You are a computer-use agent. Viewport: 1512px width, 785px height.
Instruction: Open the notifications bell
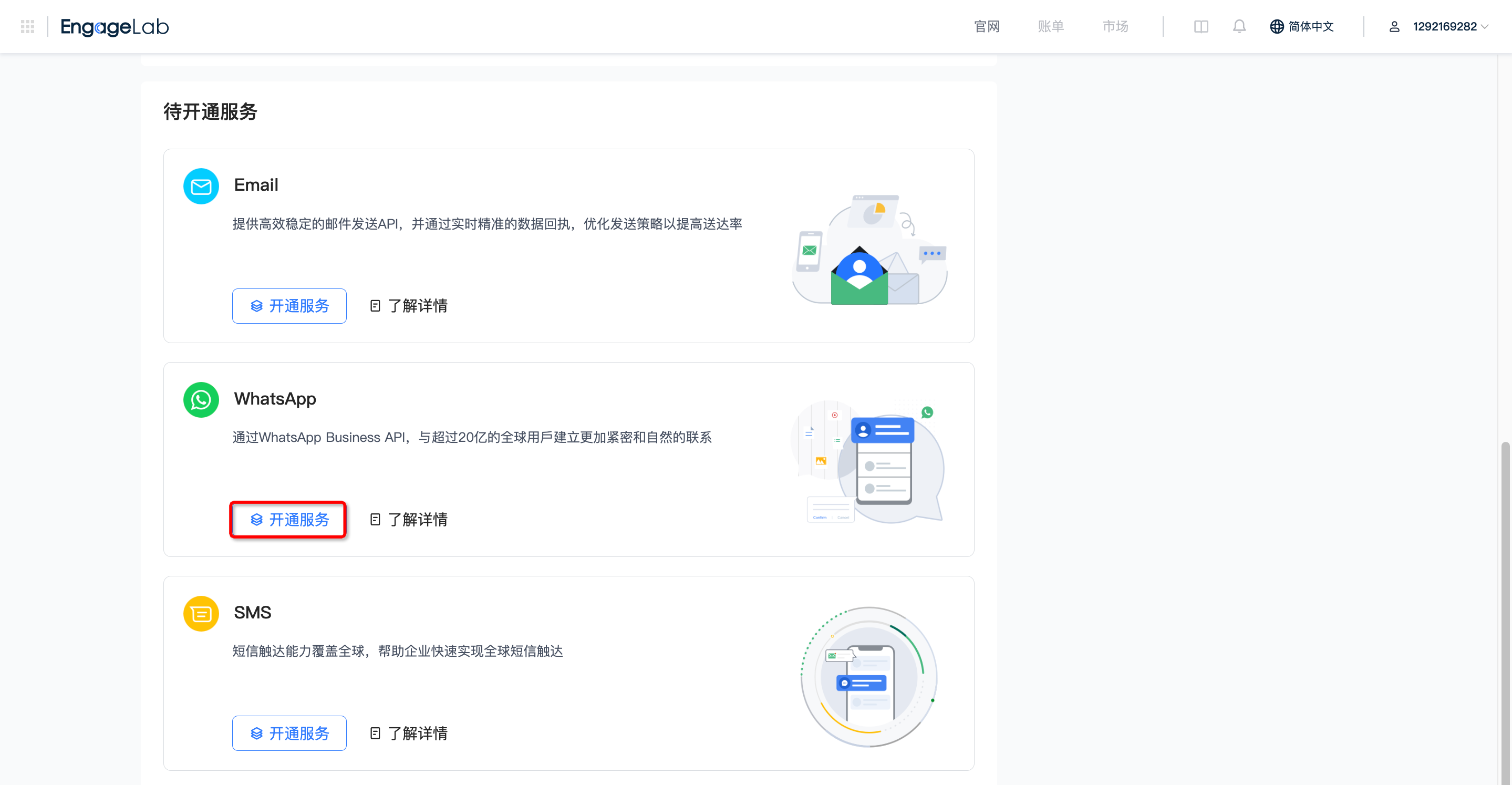1239,26
